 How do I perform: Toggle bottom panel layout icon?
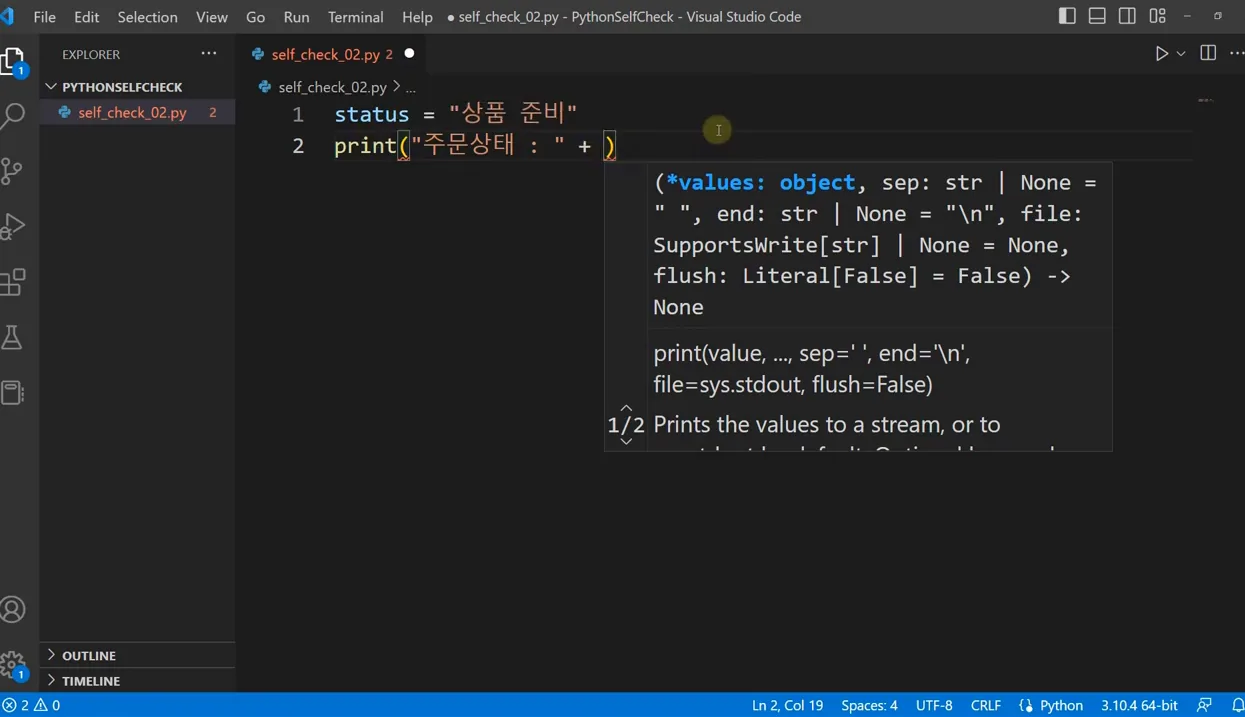tap(1097, 16)
